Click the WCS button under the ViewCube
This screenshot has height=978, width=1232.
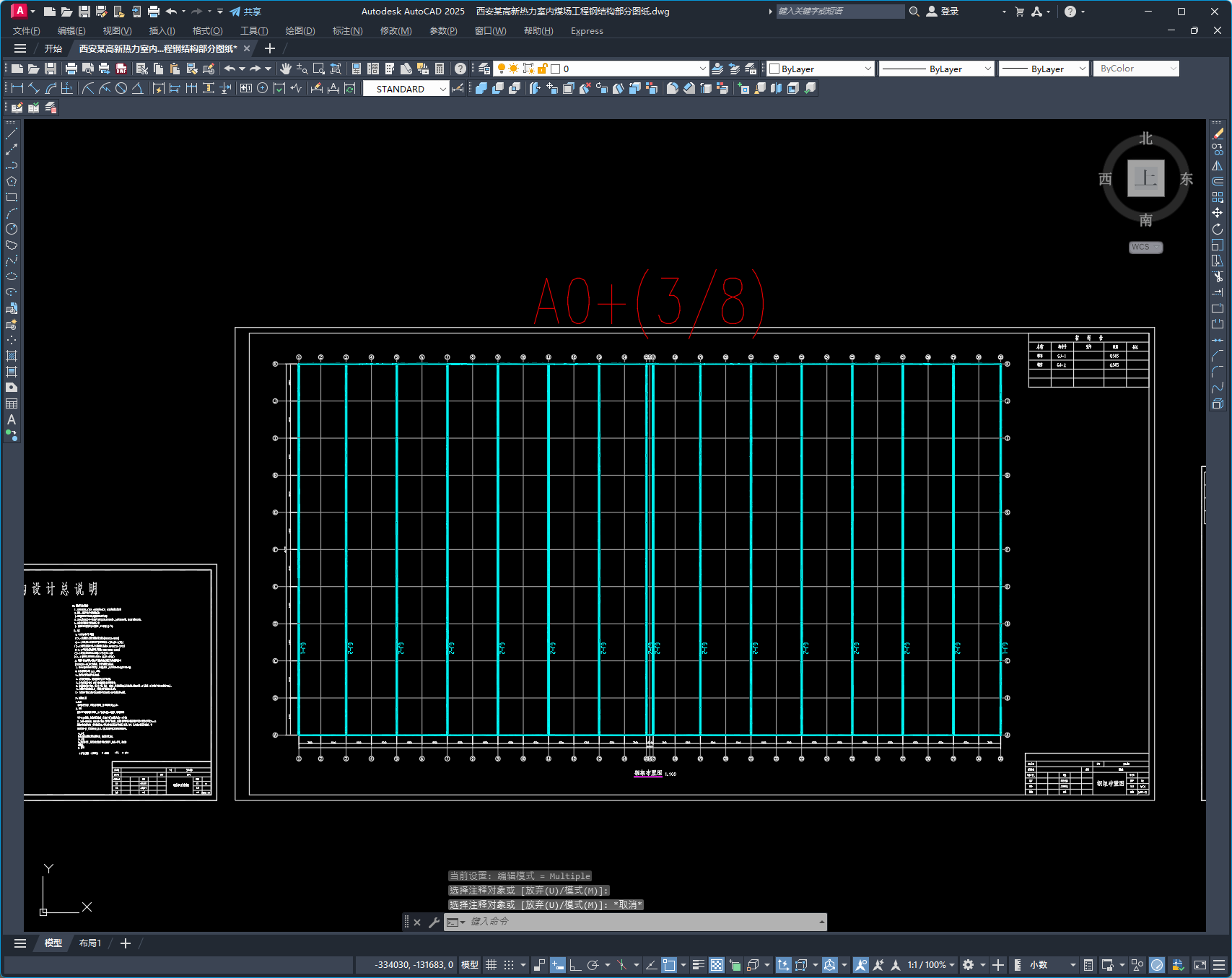(x=1145, y=247)
